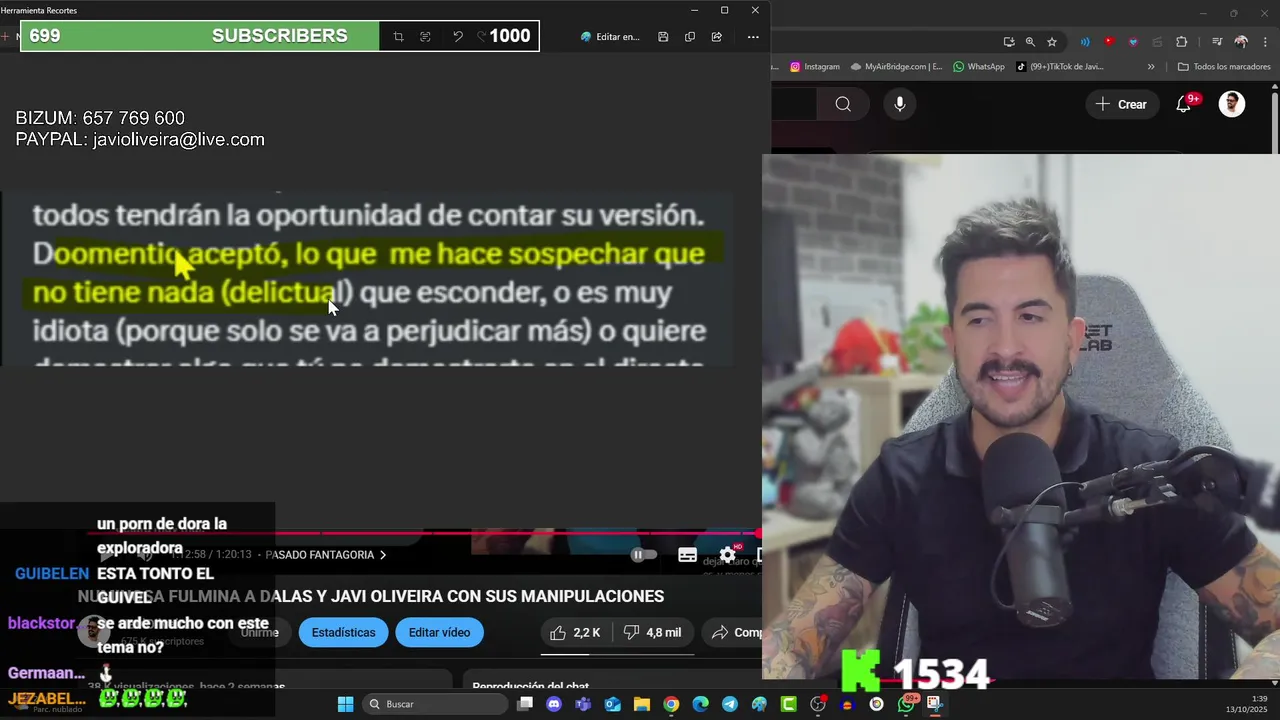Click the taskbar 'Buscar' search box
1280x720 pixels.
point(434,704)
